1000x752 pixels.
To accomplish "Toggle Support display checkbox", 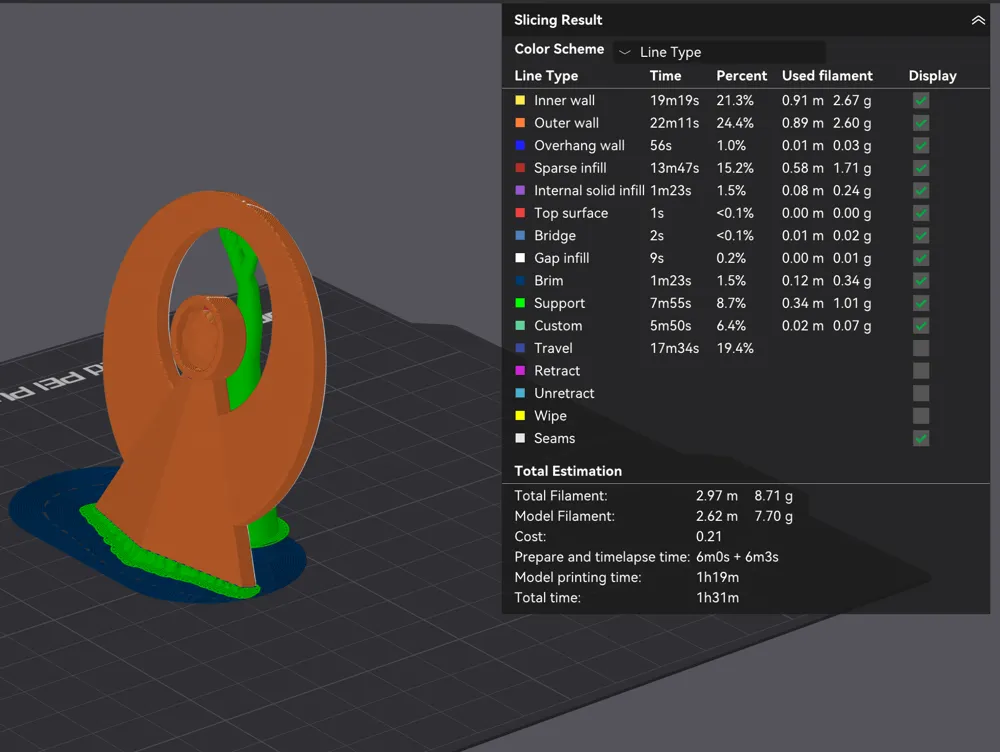I will point(920,304).
